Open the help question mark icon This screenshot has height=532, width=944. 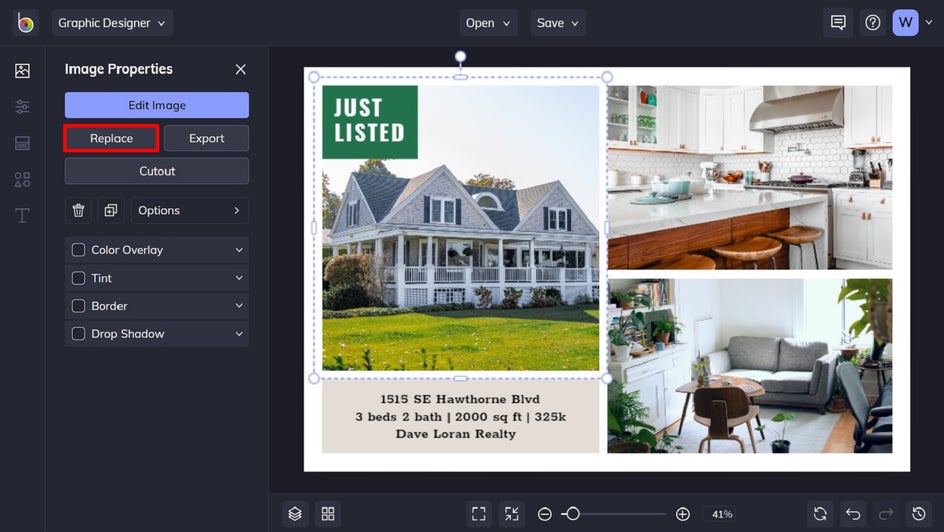pos(873,23)
